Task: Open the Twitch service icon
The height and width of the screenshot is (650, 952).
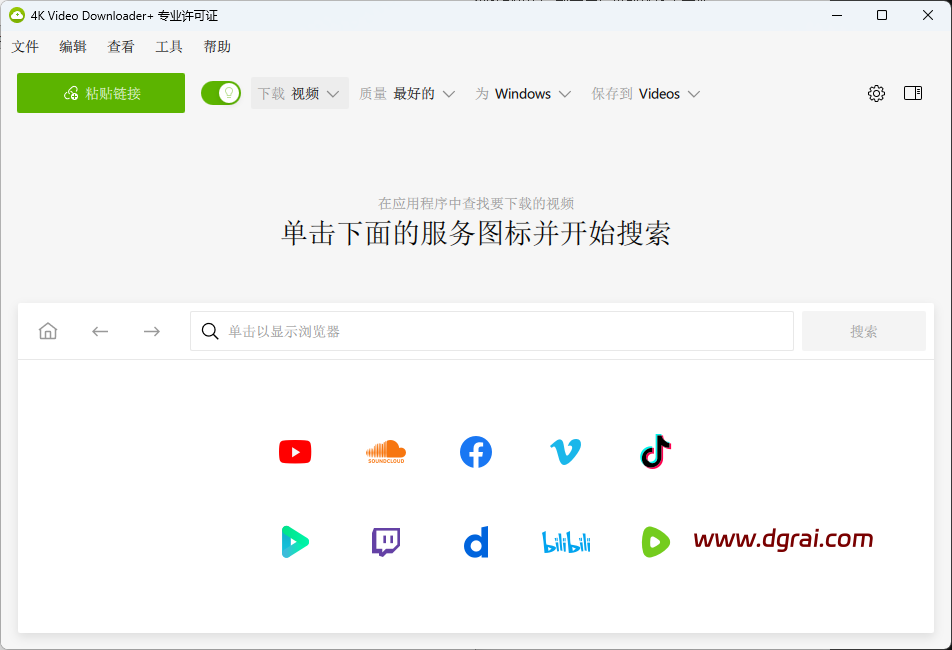Action: (386, 542)
